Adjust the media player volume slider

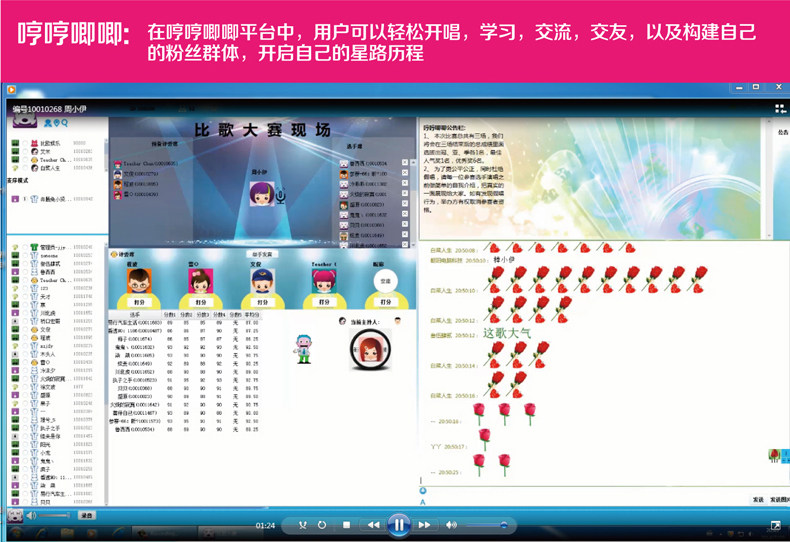click(487, 525)
